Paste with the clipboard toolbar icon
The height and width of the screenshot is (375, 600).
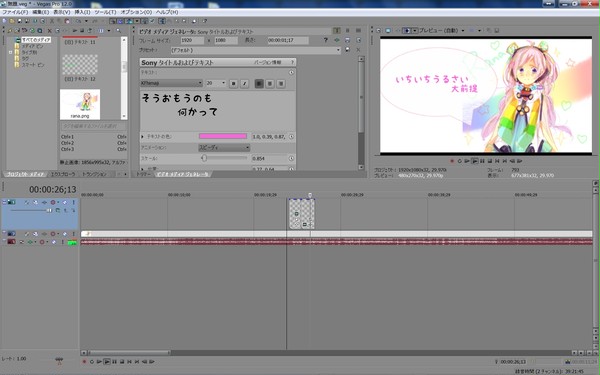[67, 21]
